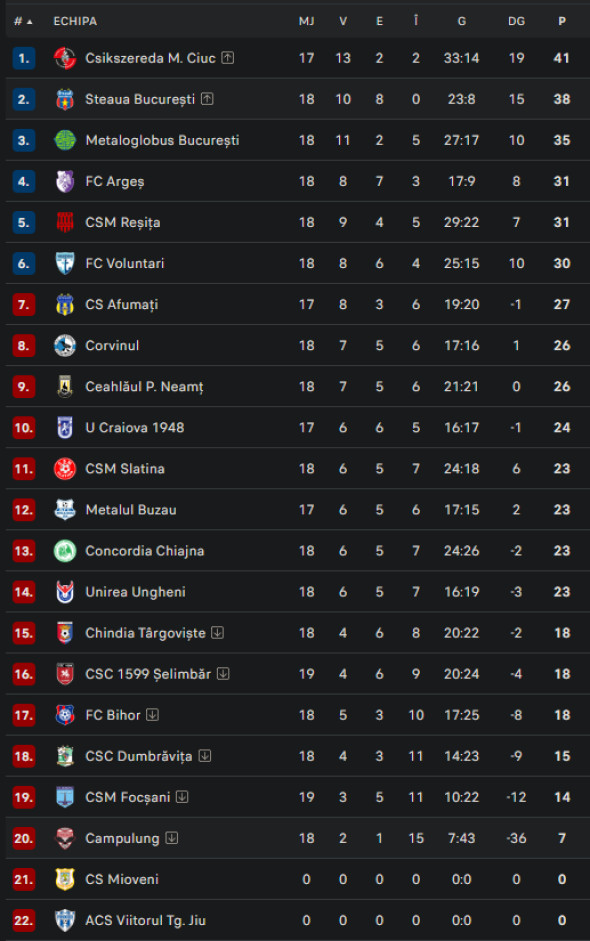Screen dimensions: 590x941
Task: Open the U Craiova 1948 team page
Action: pos(135,427)
